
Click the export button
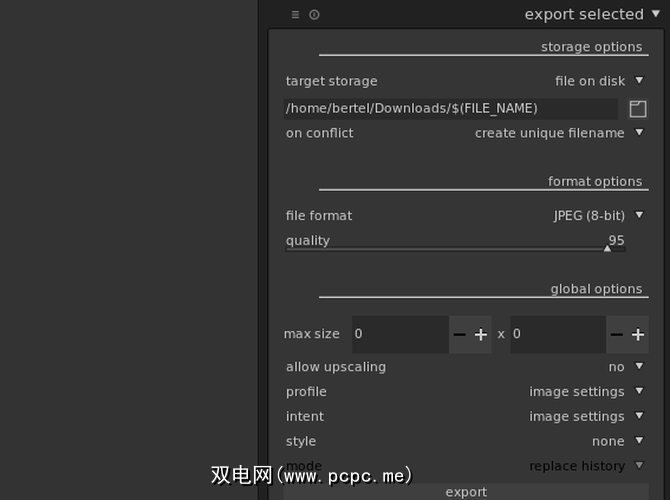tap(466, 491)
